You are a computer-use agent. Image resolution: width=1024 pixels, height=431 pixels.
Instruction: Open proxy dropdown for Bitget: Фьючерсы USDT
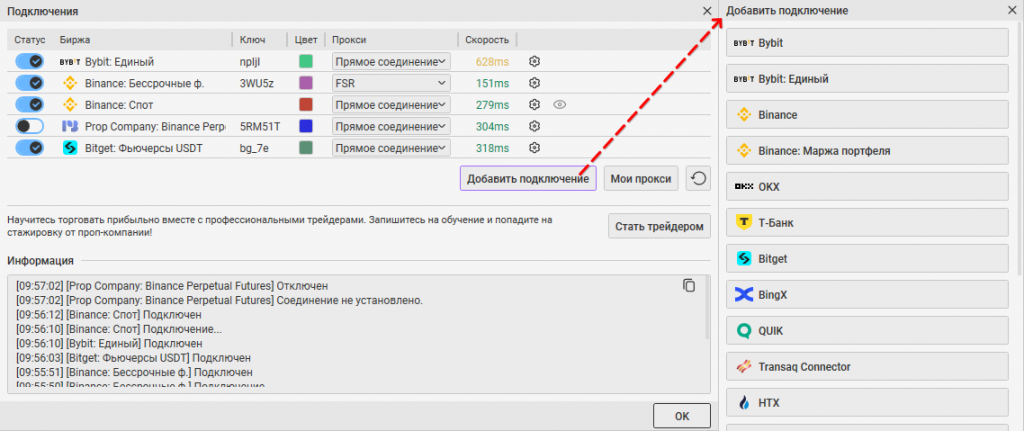pos(391,148)
